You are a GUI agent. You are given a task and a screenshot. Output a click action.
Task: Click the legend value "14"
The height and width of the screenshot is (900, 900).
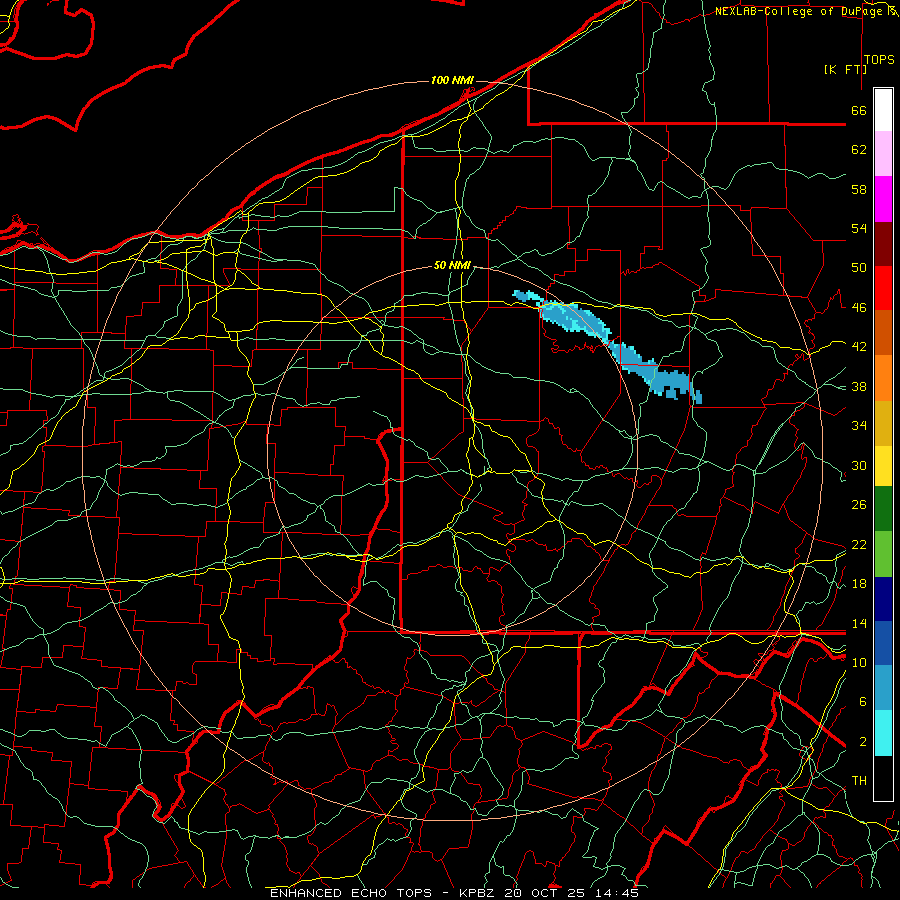point(859,623)
